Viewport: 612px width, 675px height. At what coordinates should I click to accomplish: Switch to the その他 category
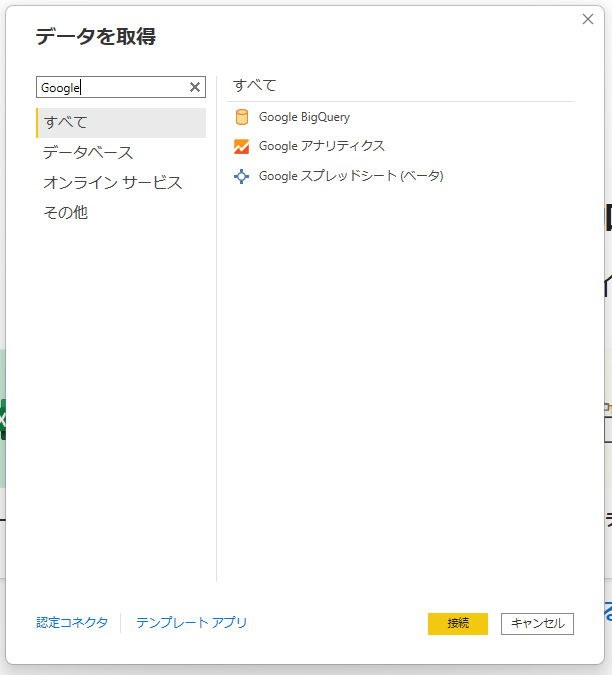click(65, 212)
